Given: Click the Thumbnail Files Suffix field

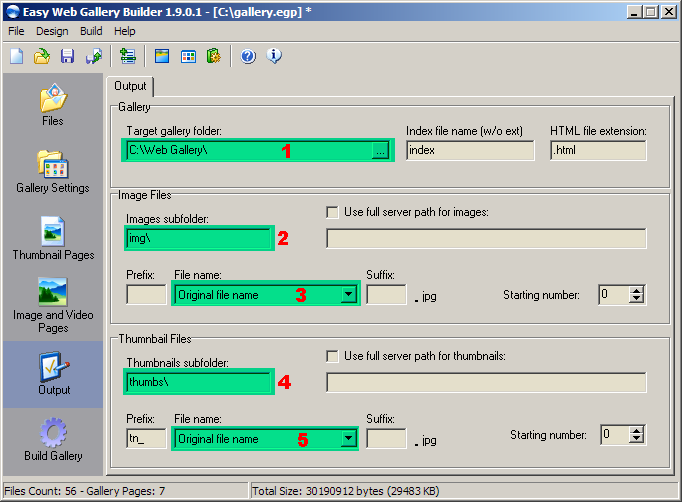Looking at the screenshot, I should tap(386, 438).
